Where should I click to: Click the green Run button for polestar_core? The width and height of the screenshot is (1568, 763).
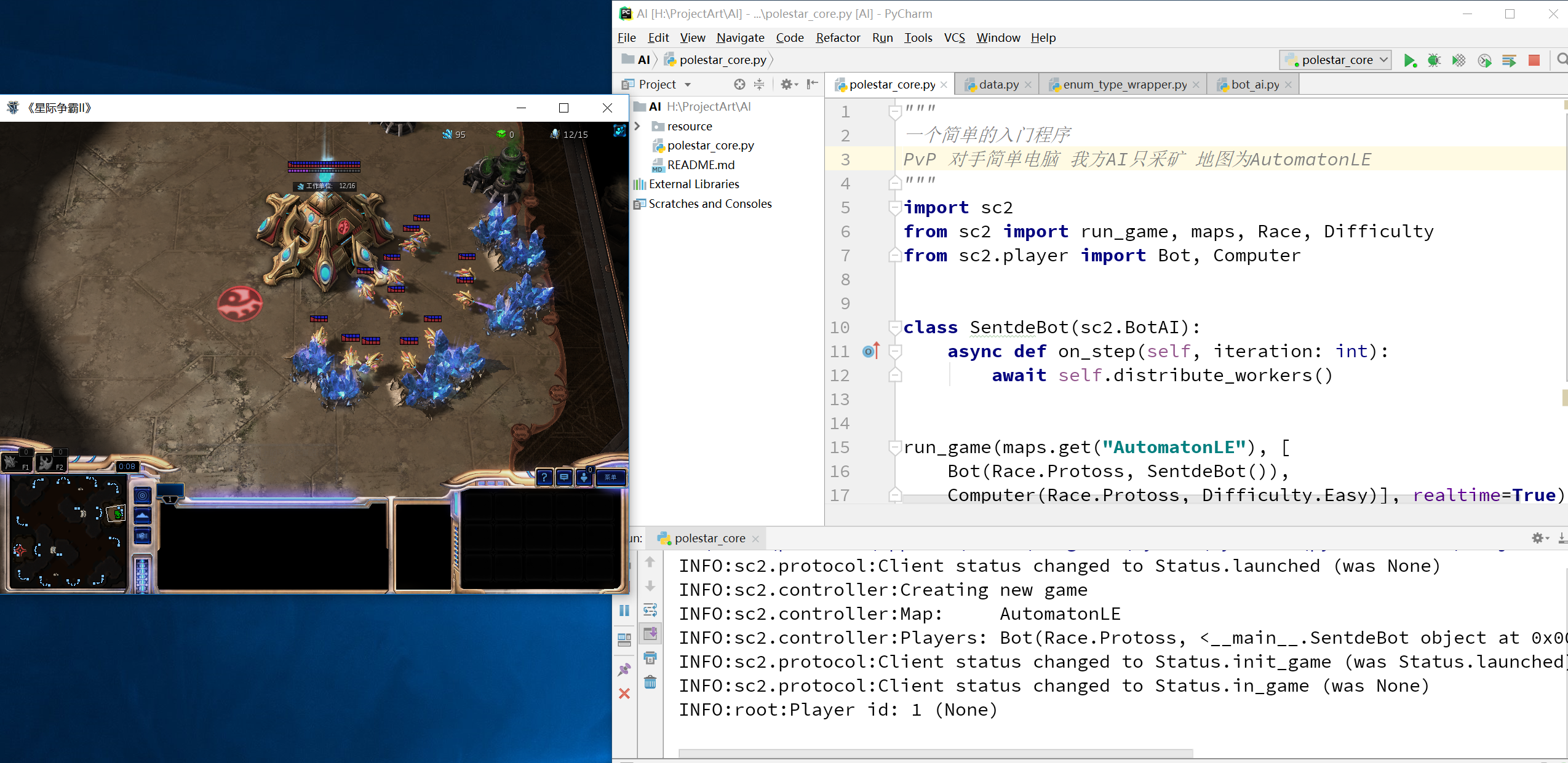coord(1409,60)
